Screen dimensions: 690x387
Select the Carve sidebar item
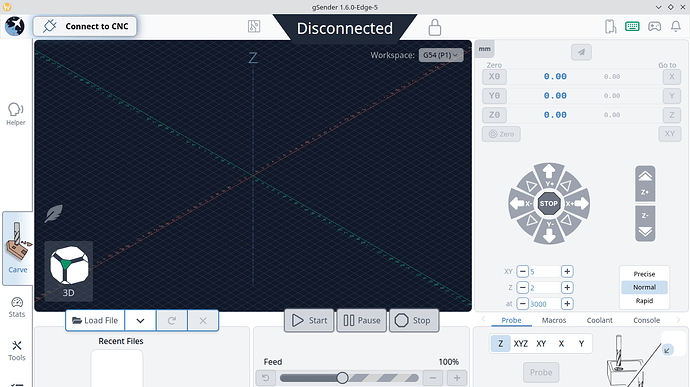pyautogui.click(x=17, y=248)
